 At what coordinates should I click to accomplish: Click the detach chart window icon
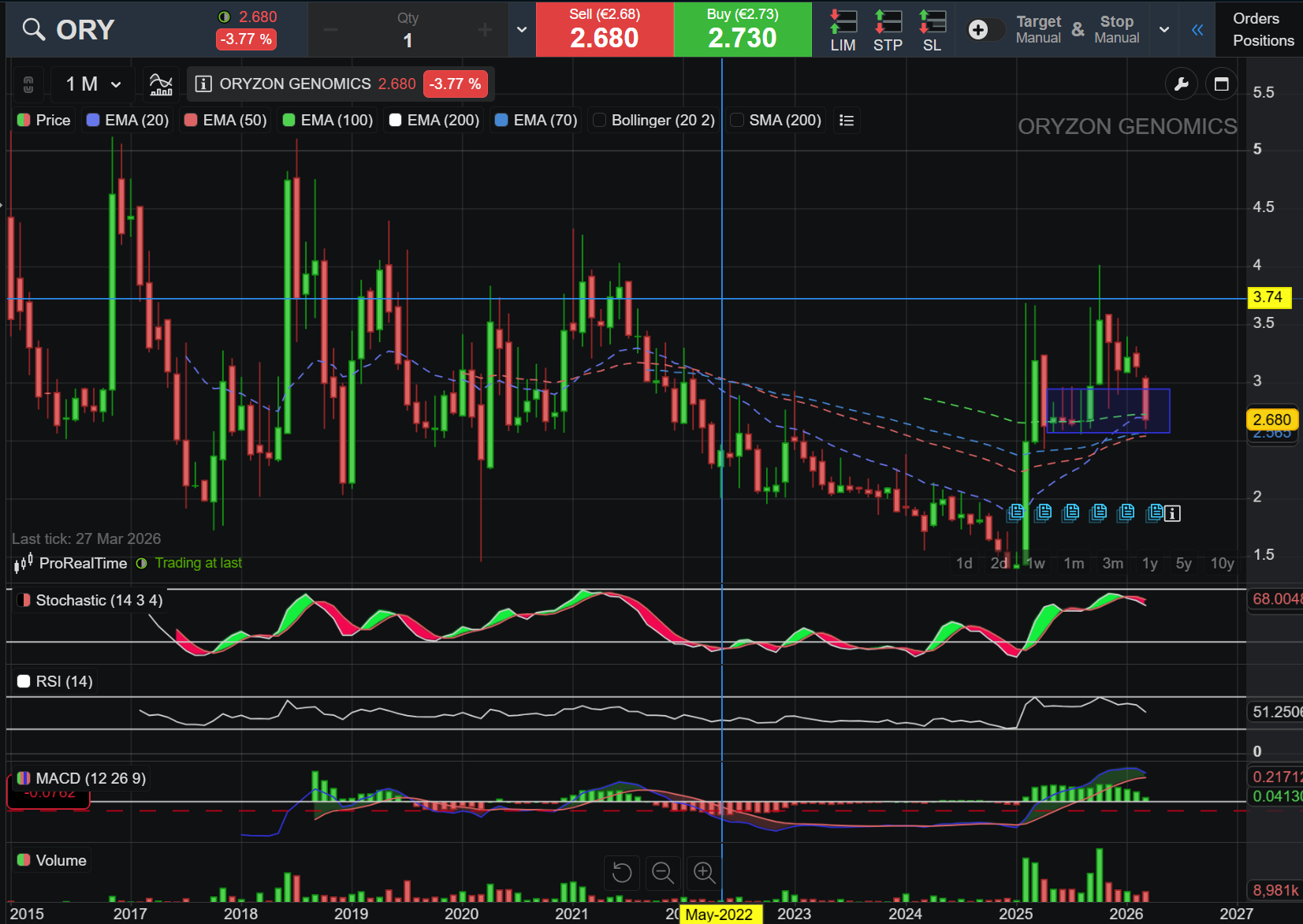[1221, 84]
